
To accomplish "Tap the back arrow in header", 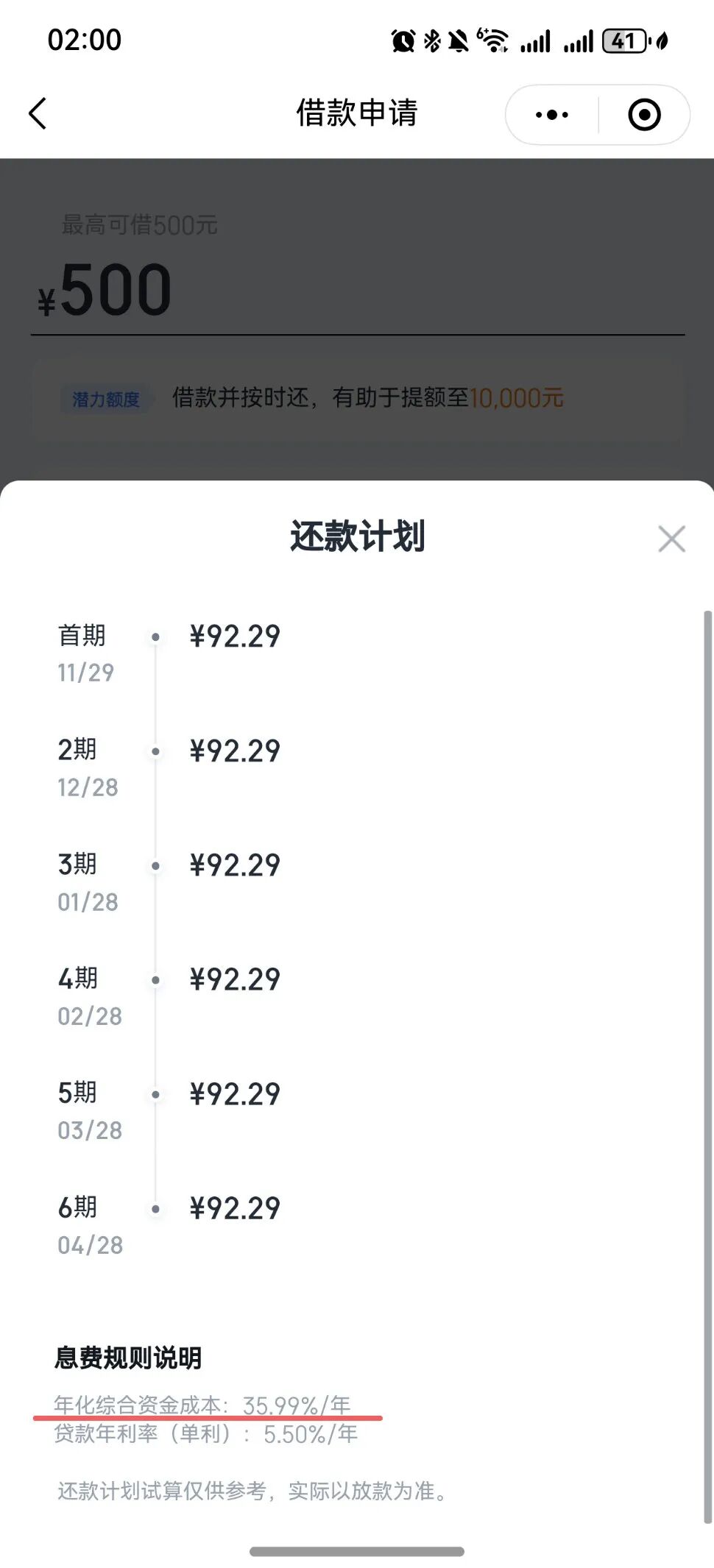I will [38, 114].
